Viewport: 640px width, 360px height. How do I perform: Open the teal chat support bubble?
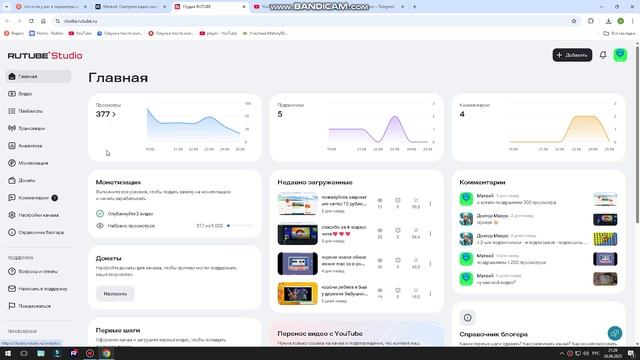point(615,333)
